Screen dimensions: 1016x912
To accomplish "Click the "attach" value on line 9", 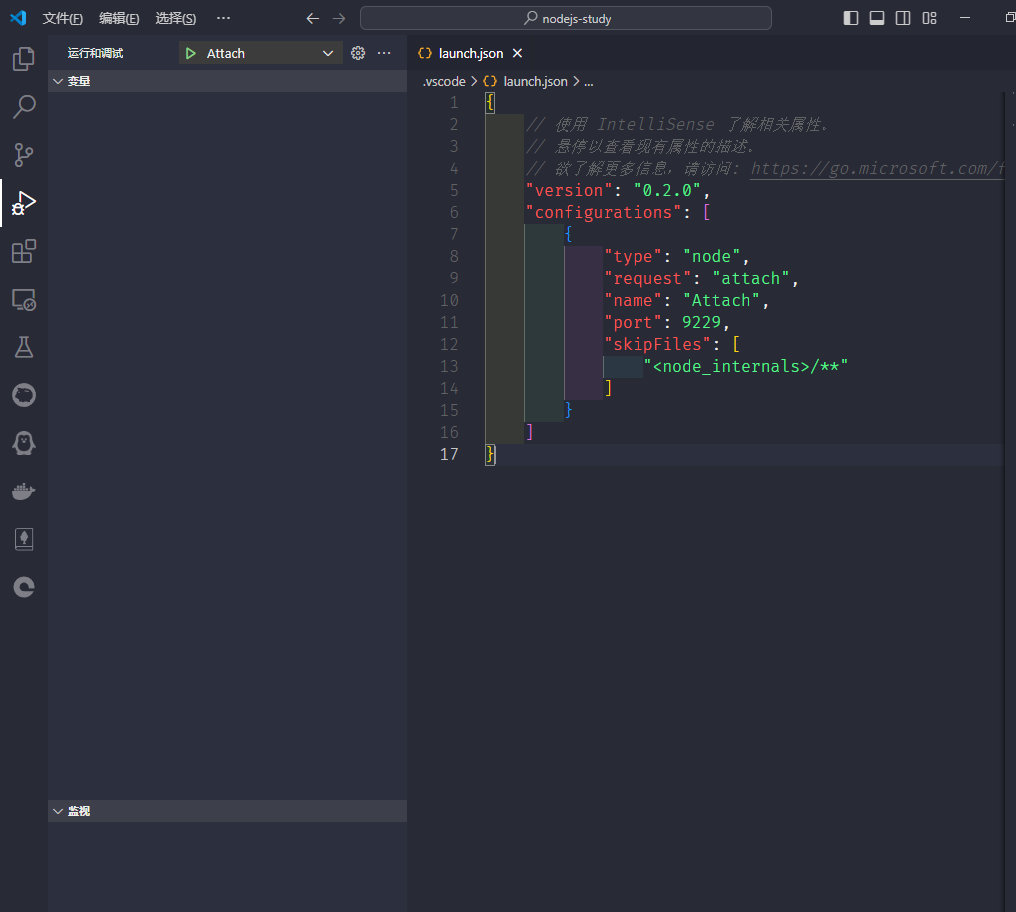I will point(751,279).
